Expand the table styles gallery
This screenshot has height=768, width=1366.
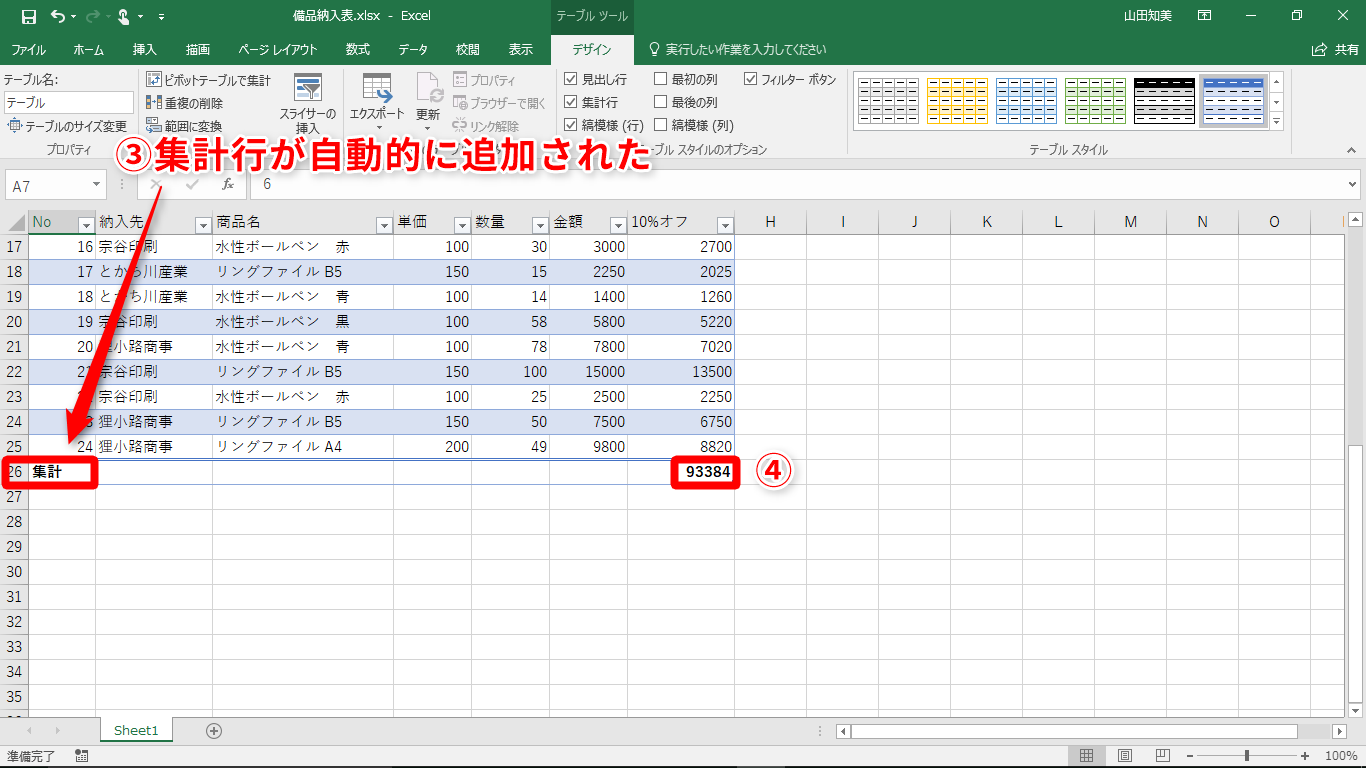tap(1276, 122)
